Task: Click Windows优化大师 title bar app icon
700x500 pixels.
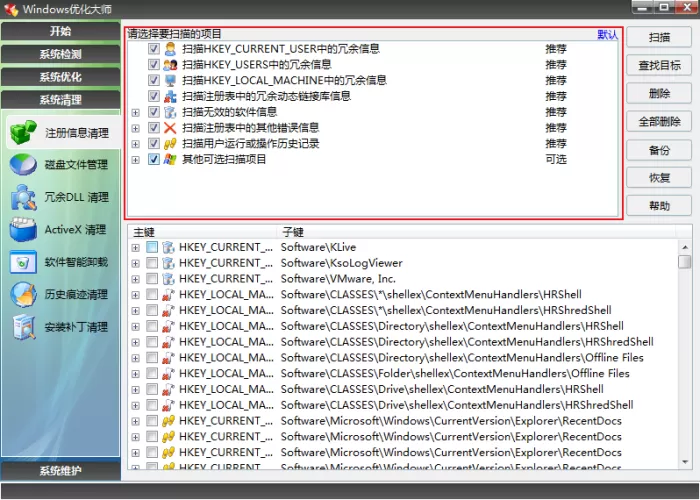Action: pyautogui.click(x=11, y=9)
